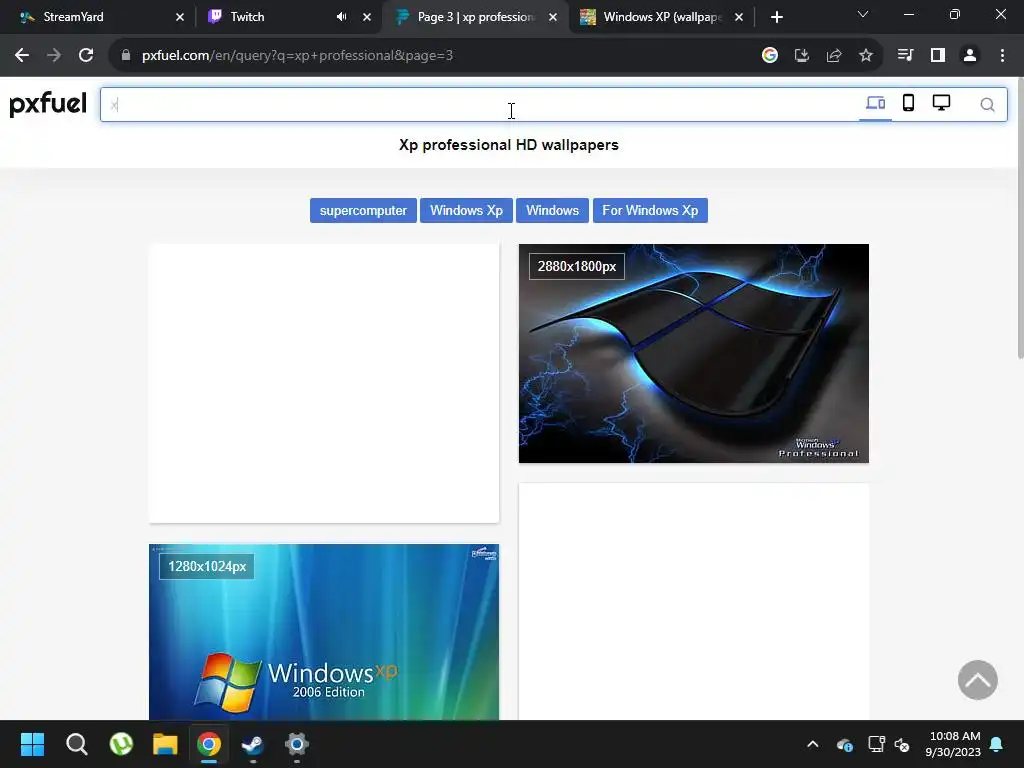
Task: Click the network tray icon
Action: coord(876,744)
